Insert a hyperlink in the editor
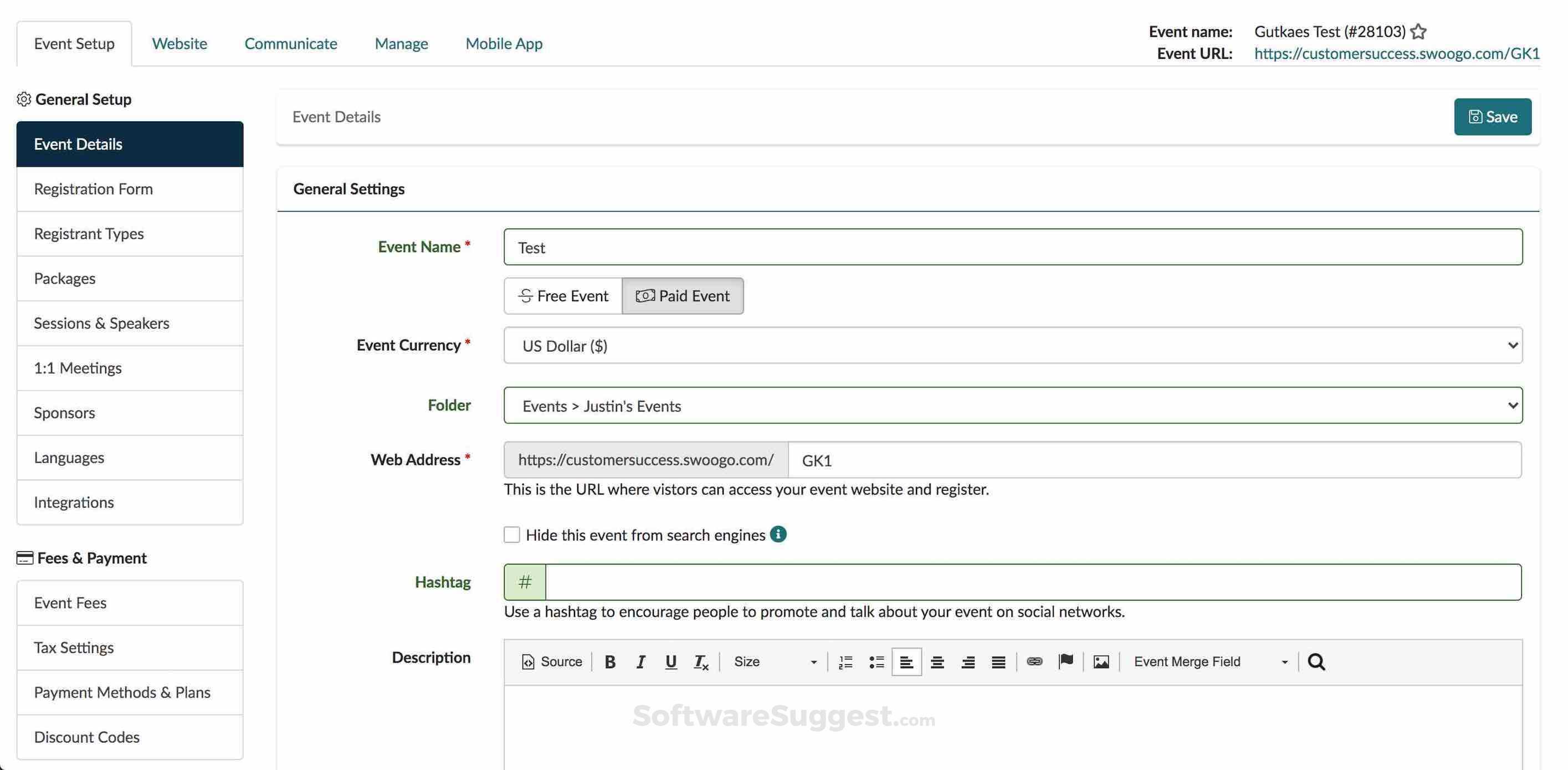Image resolution: width=1568 pixels, height=770 pixels. 1034,661
